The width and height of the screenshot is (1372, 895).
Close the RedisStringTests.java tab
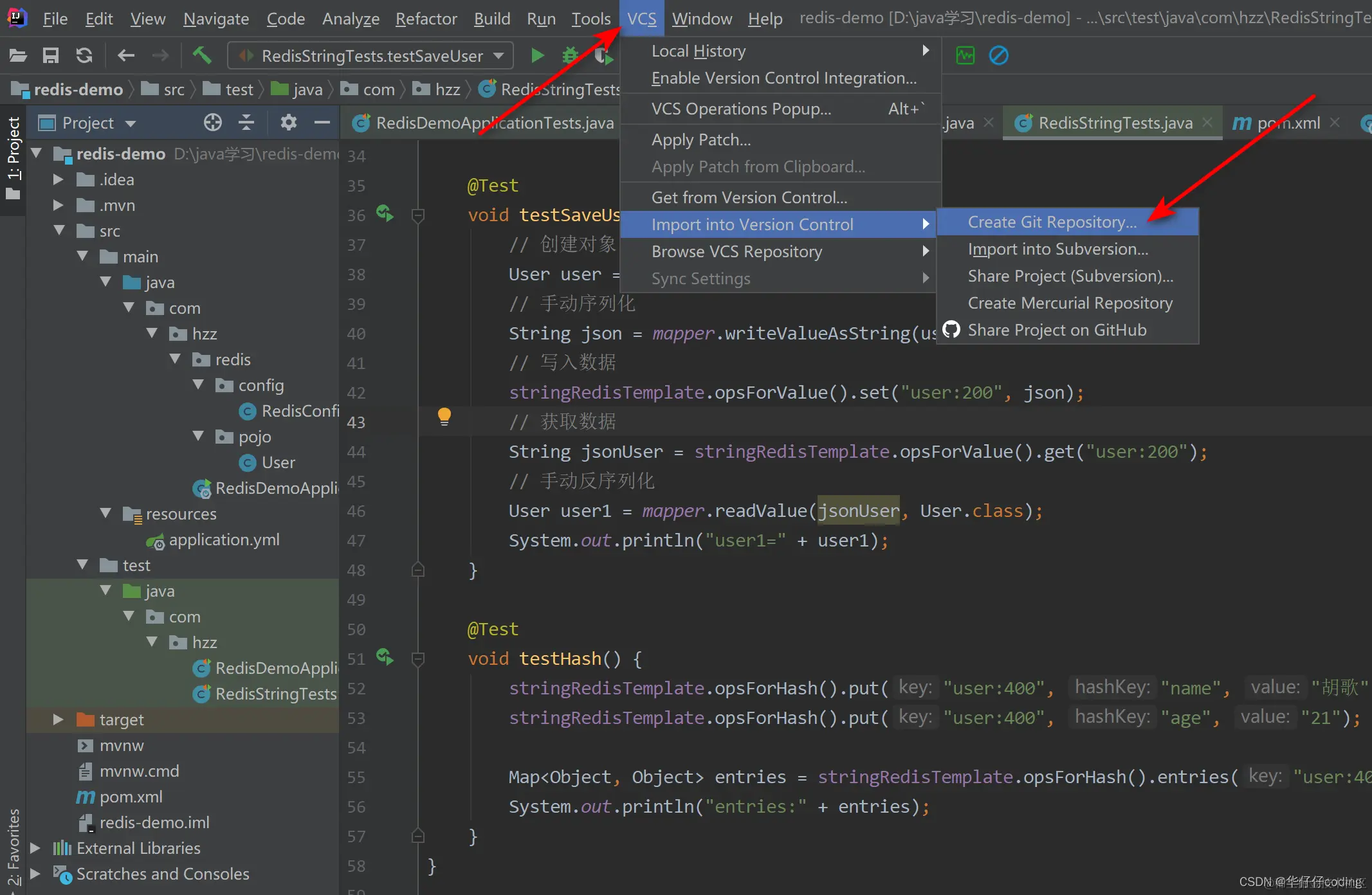(1207, 122)
